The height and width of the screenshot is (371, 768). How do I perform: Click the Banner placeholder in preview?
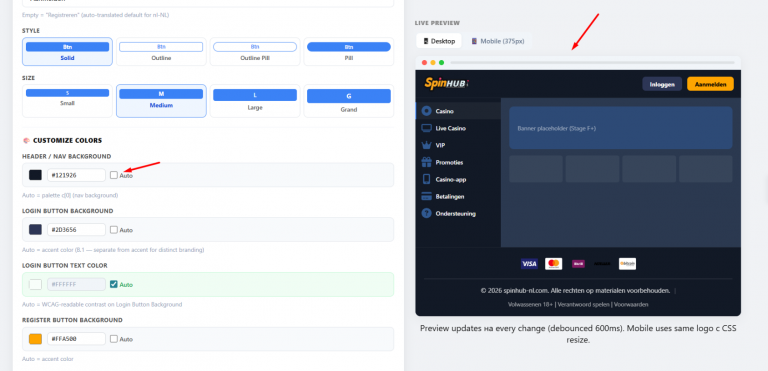621,128
